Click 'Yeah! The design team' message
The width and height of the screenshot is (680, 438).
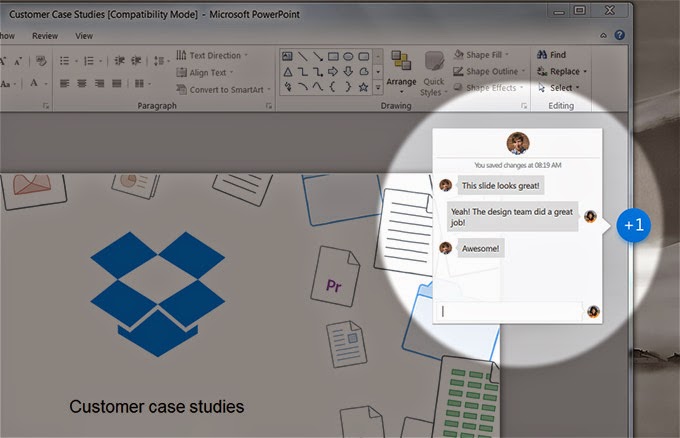tap(512, 217)
